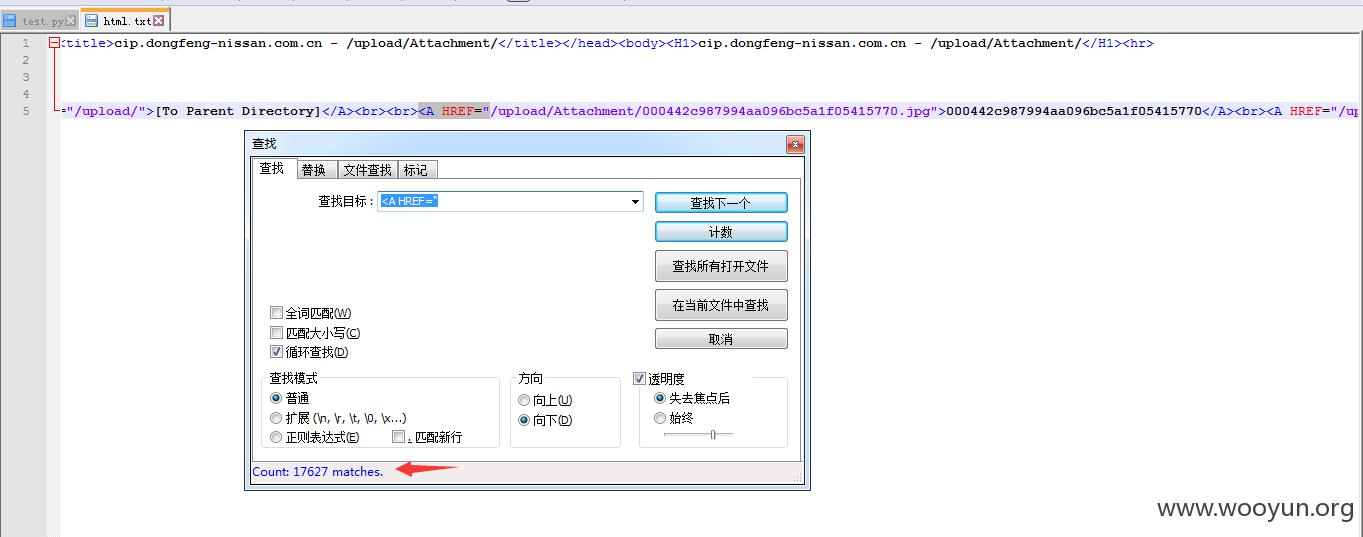1363x537 pixels.
Task: Open the 查找 tab in the find dialog
Action: tap(272, 169)
